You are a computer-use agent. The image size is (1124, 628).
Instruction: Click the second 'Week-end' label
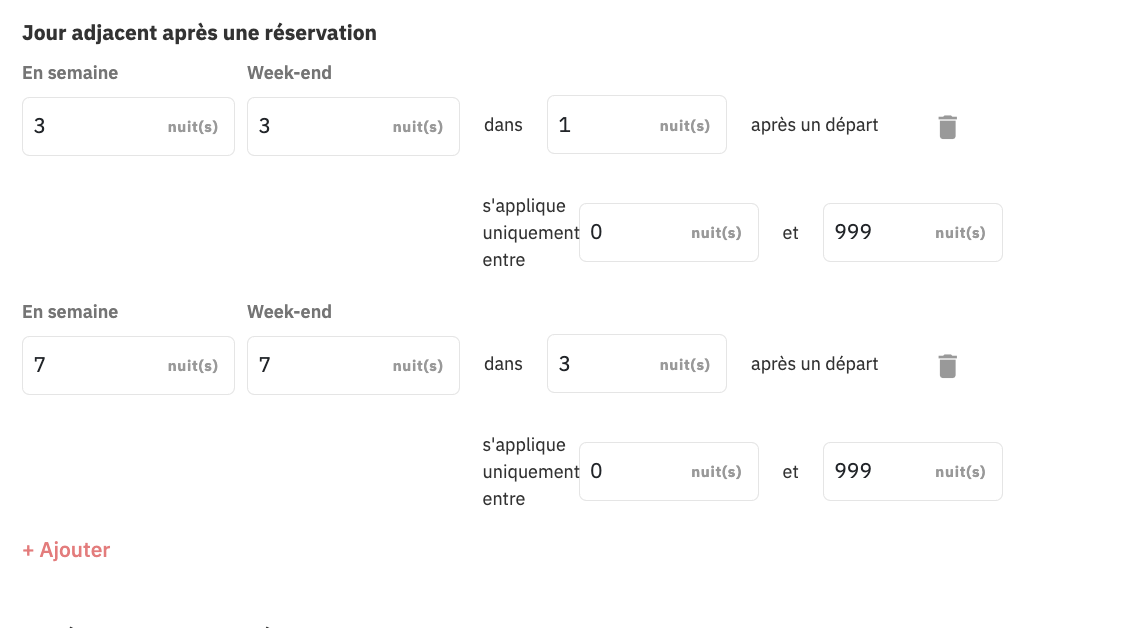coord(290,312)
